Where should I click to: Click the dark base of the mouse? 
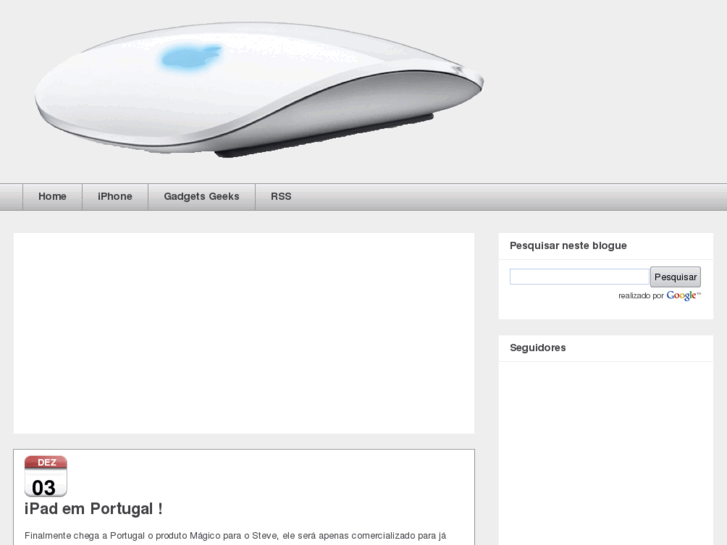(x=325, y=136)
